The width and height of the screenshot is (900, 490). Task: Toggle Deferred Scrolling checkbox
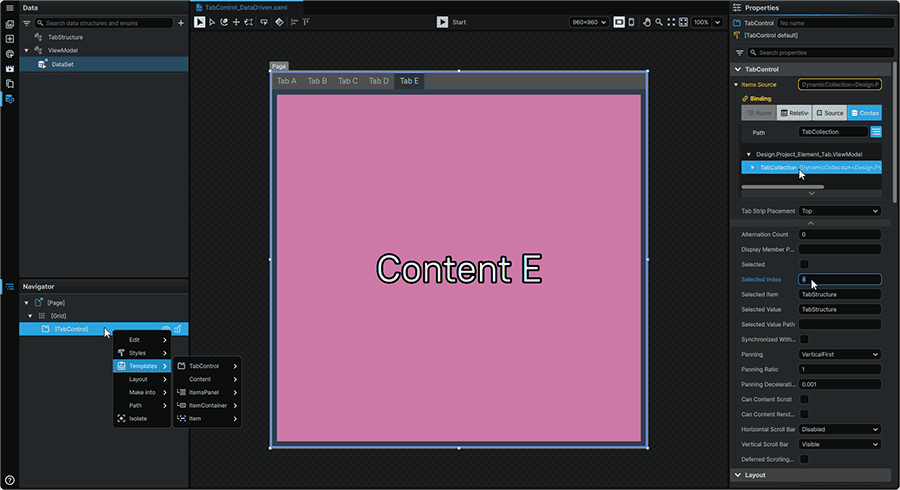point(804,459)
